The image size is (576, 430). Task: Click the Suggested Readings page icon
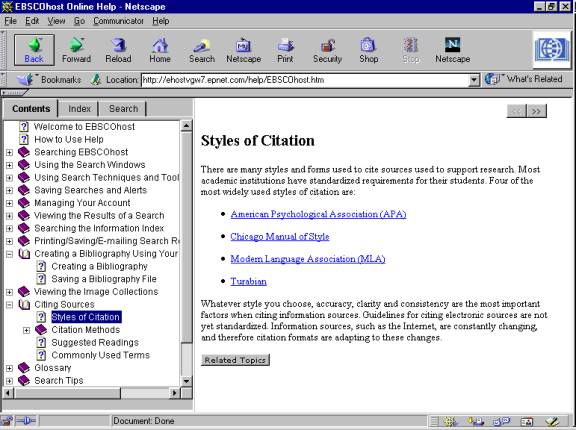tap(41, 342)
